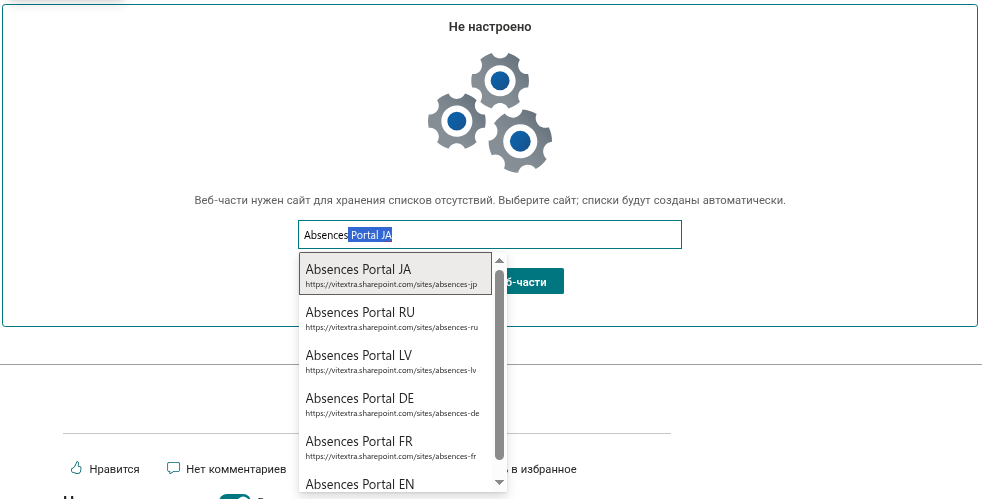Click the comment bubble icon
982x499 pixels.
pos(173,468)
